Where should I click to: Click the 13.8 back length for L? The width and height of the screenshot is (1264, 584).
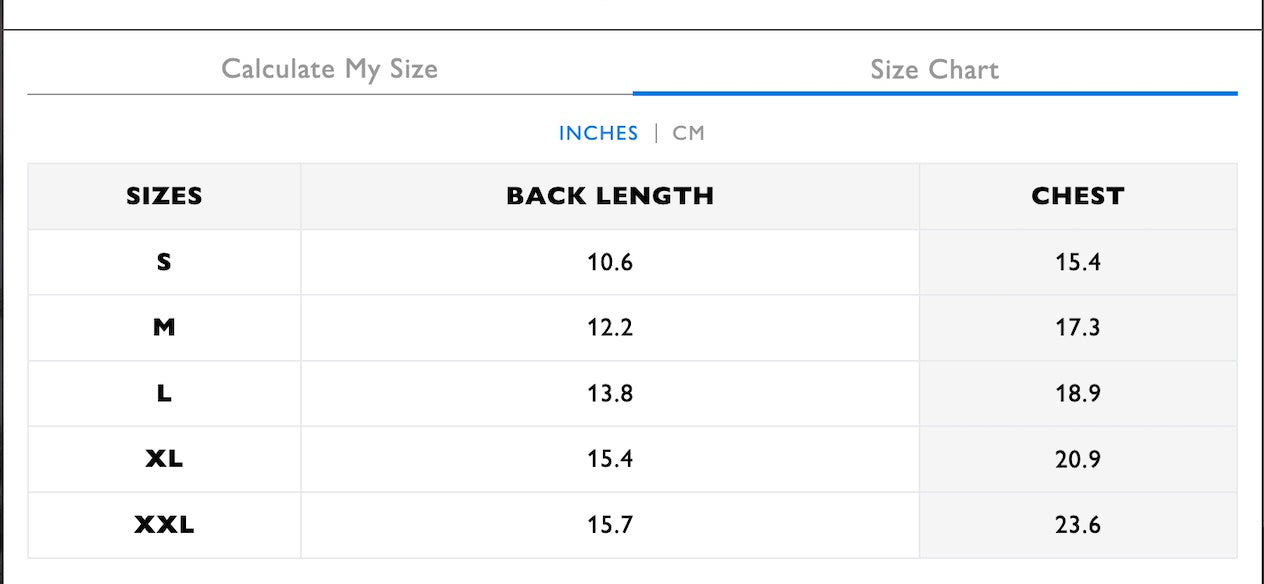pos(610,393)
